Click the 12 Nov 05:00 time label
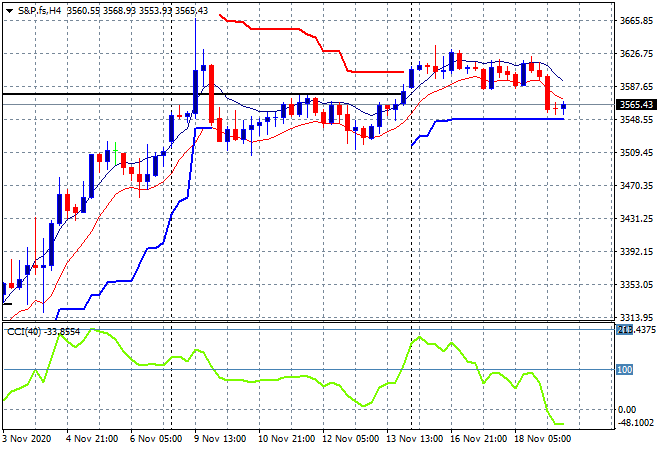The image size is (660, 450). pos(351,439)
